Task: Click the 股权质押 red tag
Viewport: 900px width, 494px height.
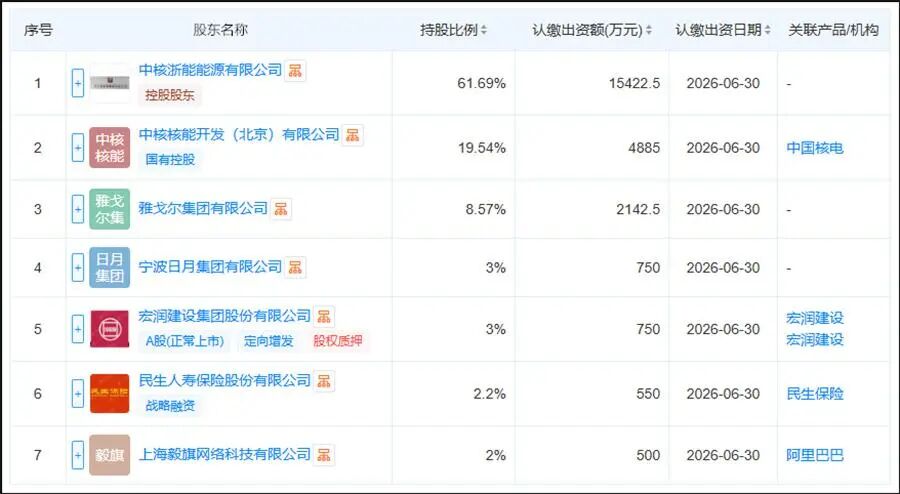Action: click(338, 341)
